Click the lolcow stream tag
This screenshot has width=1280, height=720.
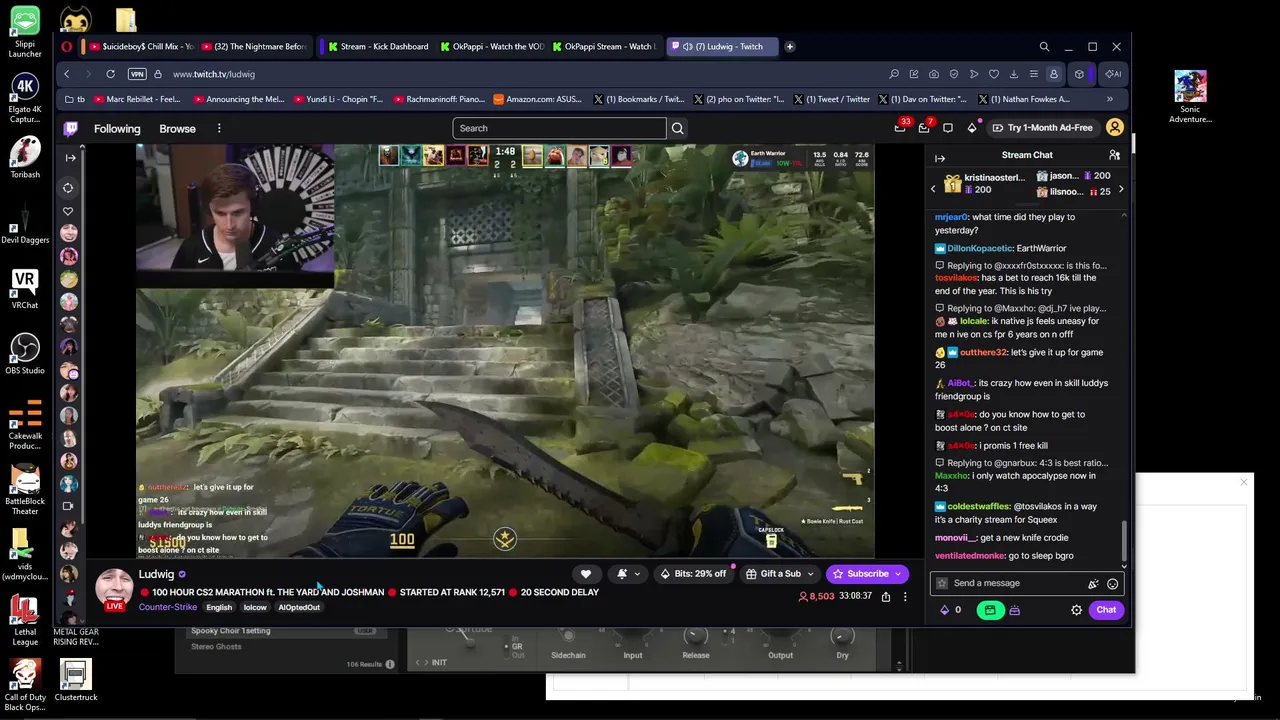coord(255,608)
